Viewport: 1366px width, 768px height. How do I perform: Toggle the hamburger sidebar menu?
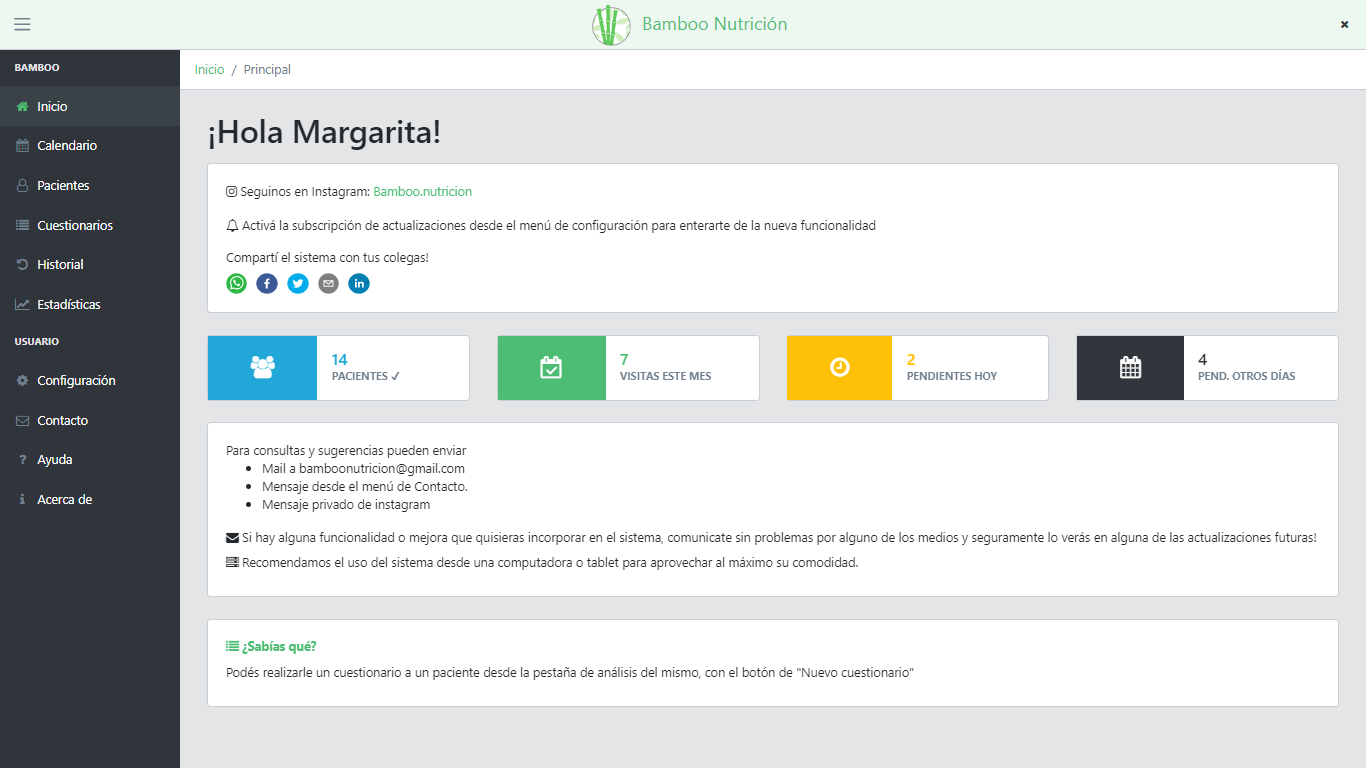coord(22,24)
